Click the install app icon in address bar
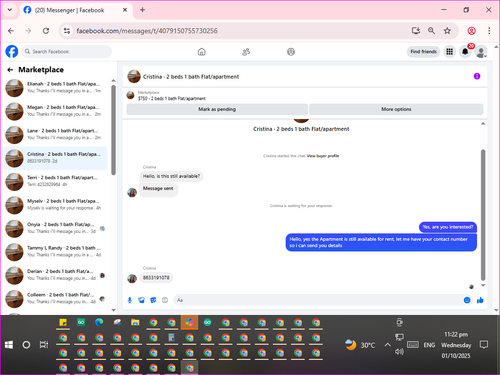This screenshot has width=500, height=375. (415, 31)
